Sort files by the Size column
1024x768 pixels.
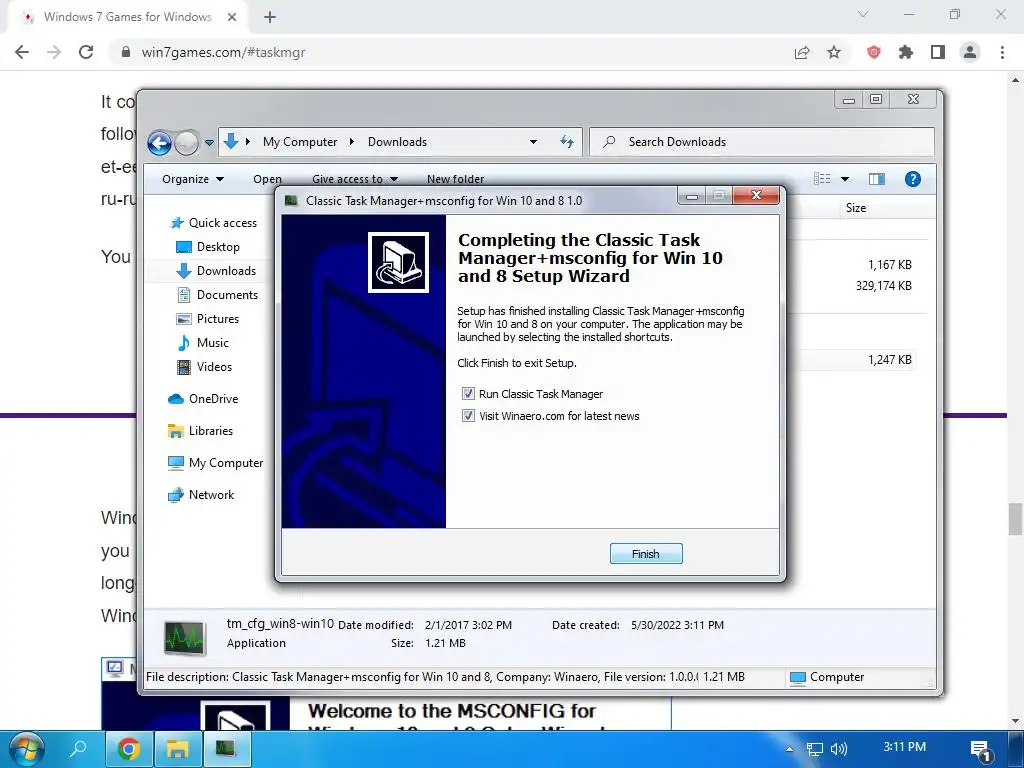pos(856,208)
